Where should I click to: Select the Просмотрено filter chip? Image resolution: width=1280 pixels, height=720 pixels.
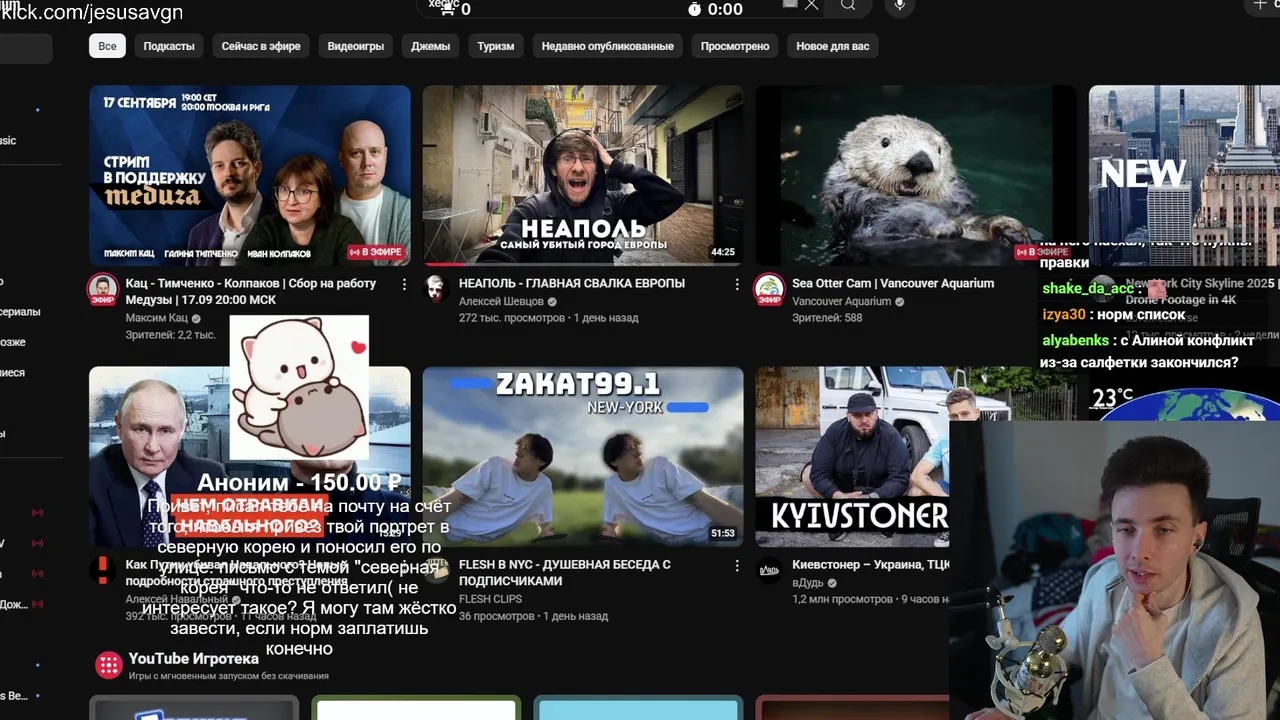[735, 46]
